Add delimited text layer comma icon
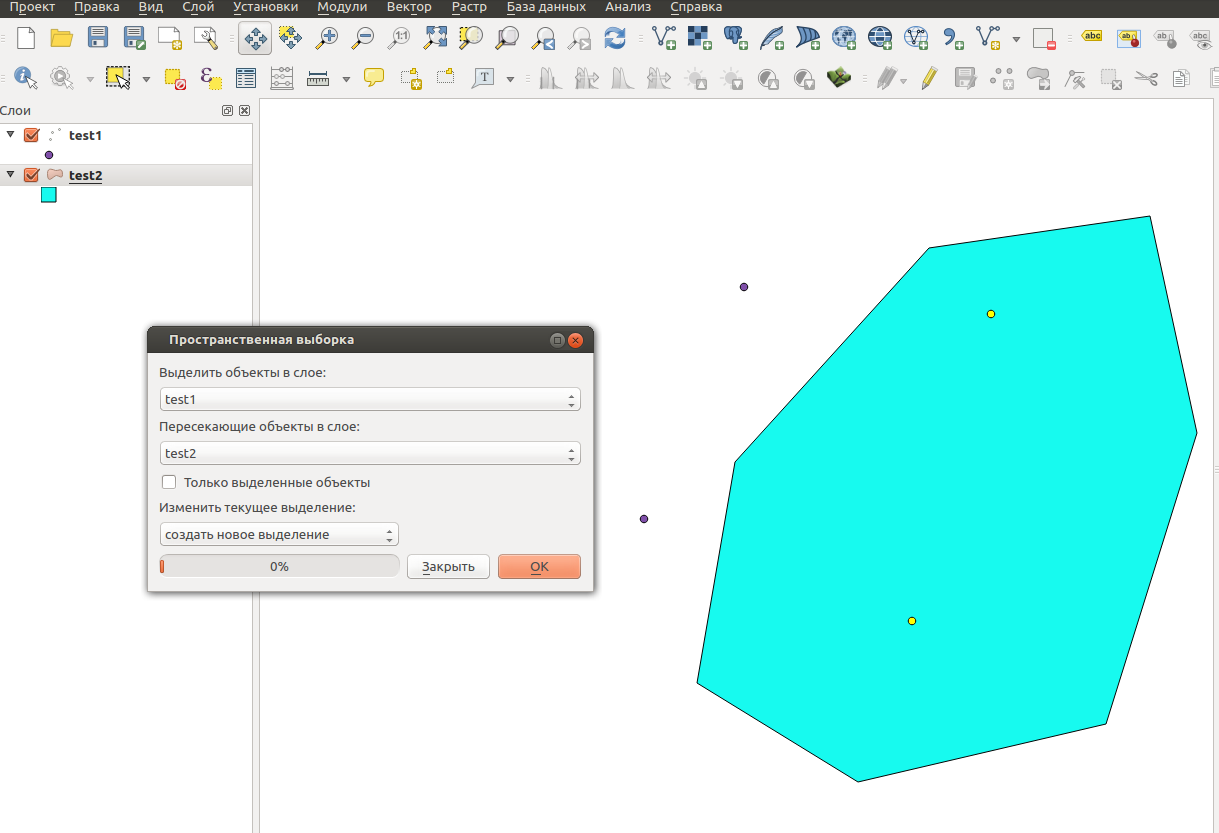1219x833 pixels. [x=953, y=39]
